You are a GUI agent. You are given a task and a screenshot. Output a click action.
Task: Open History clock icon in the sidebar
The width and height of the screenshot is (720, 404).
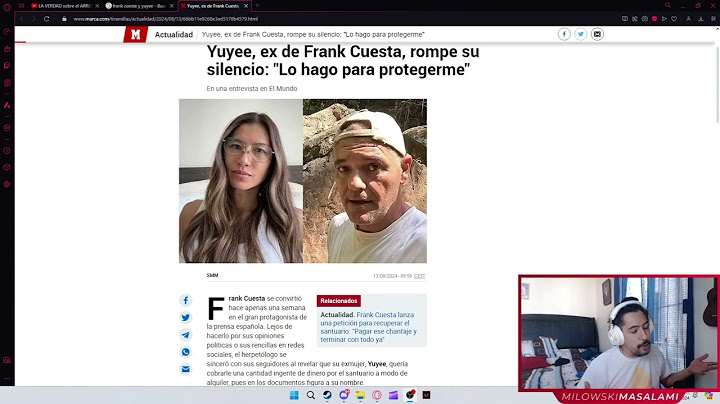[7, 151]
